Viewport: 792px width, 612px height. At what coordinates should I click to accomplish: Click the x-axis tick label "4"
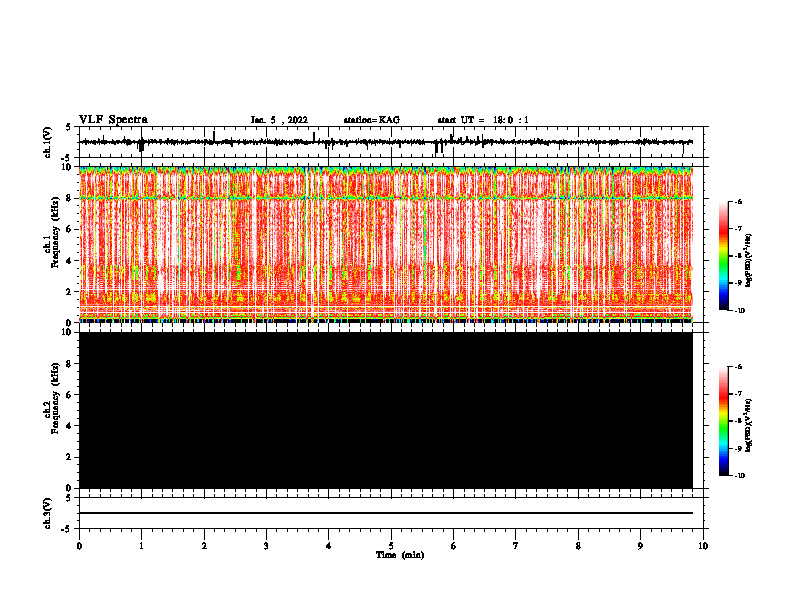(329, 546)
